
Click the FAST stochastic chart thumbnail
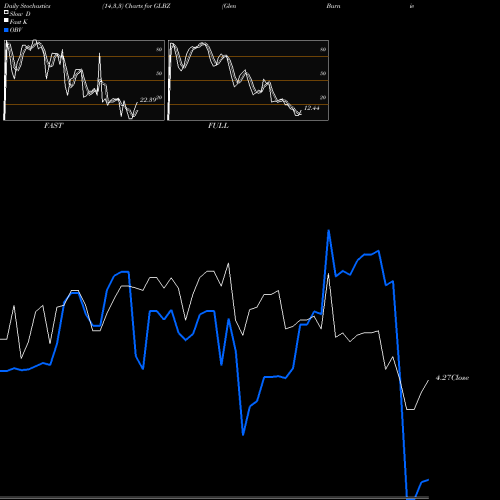click(84, 80)
